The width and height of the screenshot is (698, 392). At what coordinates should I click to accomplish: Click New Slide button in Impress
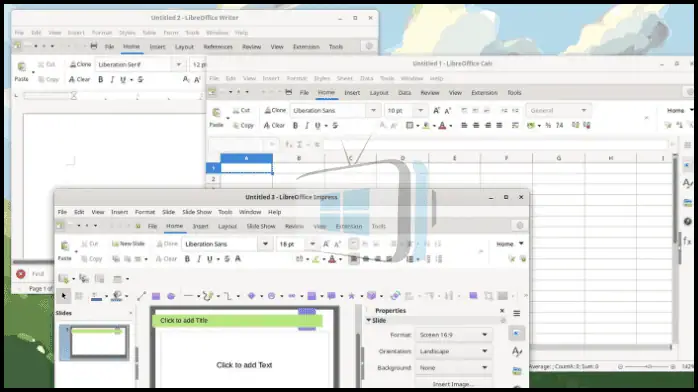128,244
